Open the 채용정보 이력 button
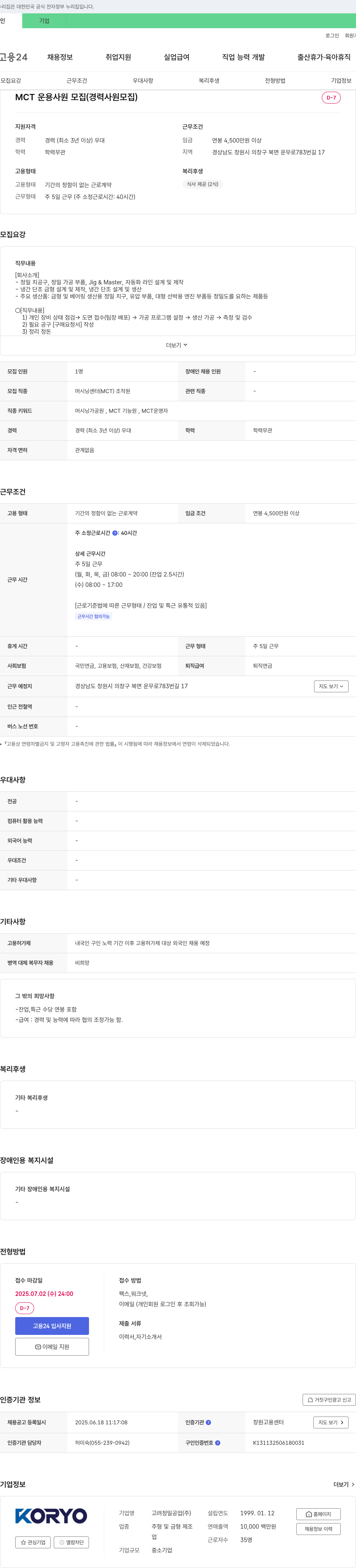 (x=318, y=1529)
